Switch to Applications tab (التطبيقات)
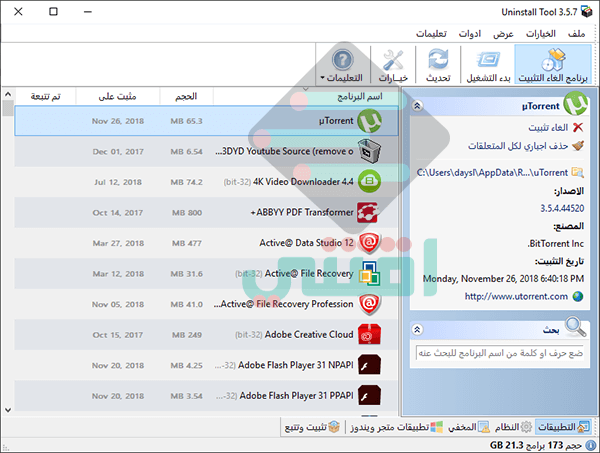This screenshot has height=453, width=600. 563,427
